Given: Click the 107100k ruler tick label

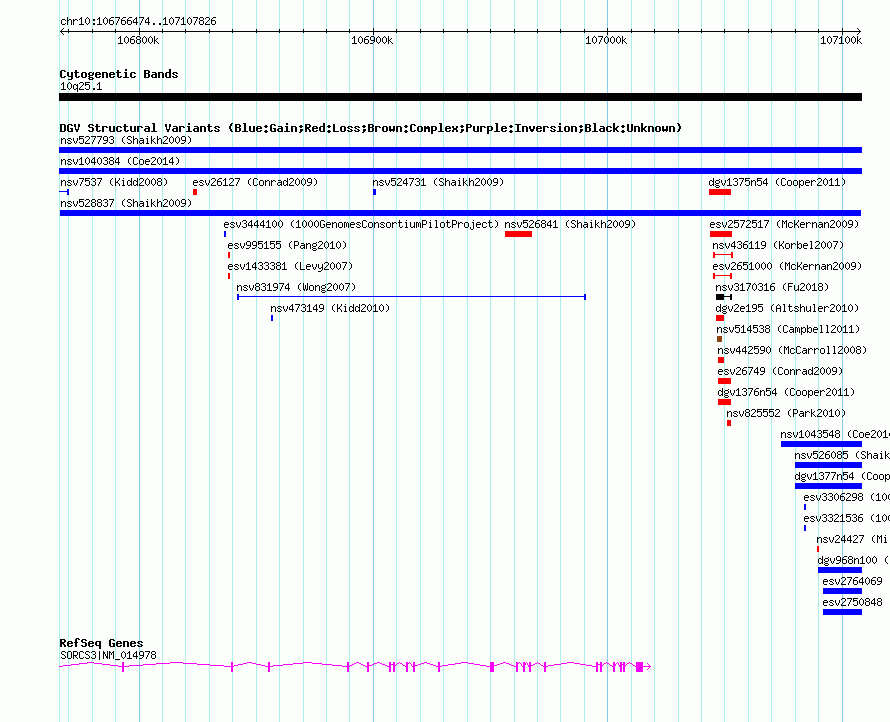Looking at the screenshot, I should point(841,40).
